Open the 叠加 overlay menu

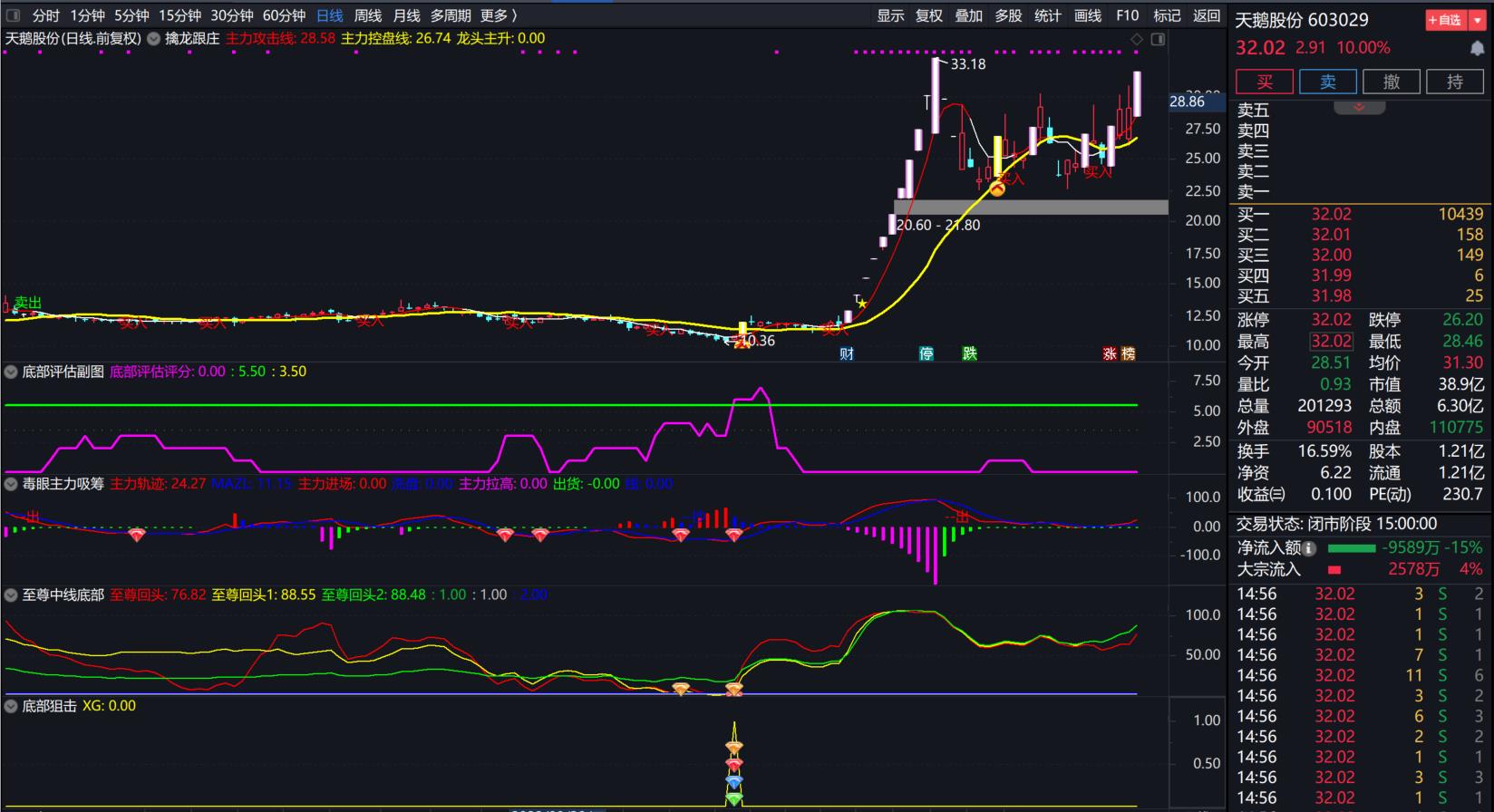pyautogui.click(x=969, y=15)
